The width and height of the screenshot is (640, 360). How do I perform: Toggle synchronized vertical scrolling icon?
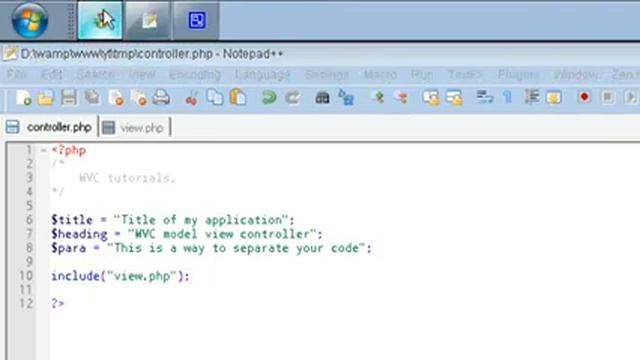tap(431, 98)
